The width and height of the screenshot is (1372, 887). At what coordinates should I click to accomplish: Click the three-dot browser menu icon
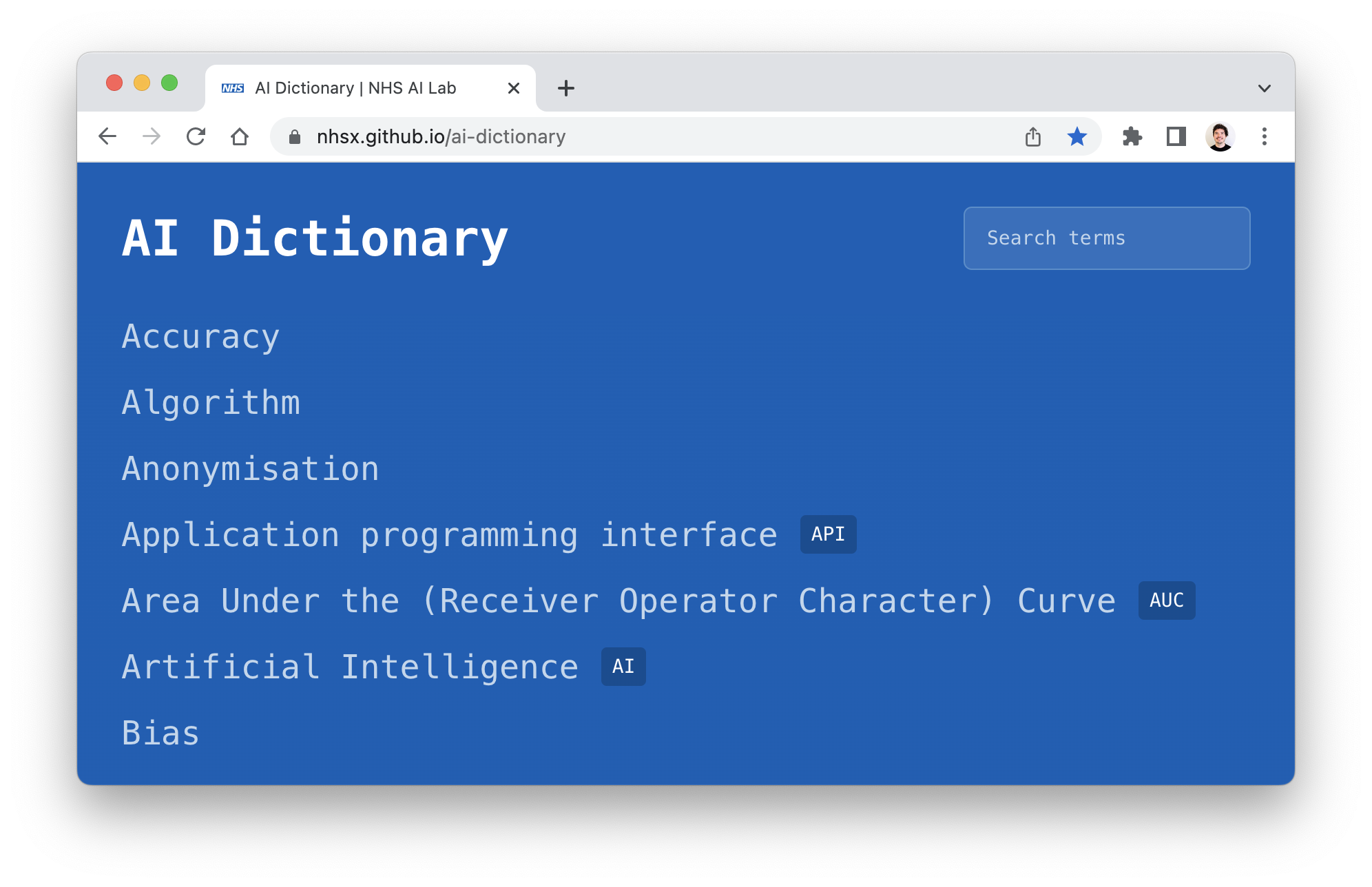(x=1265, y=137)
